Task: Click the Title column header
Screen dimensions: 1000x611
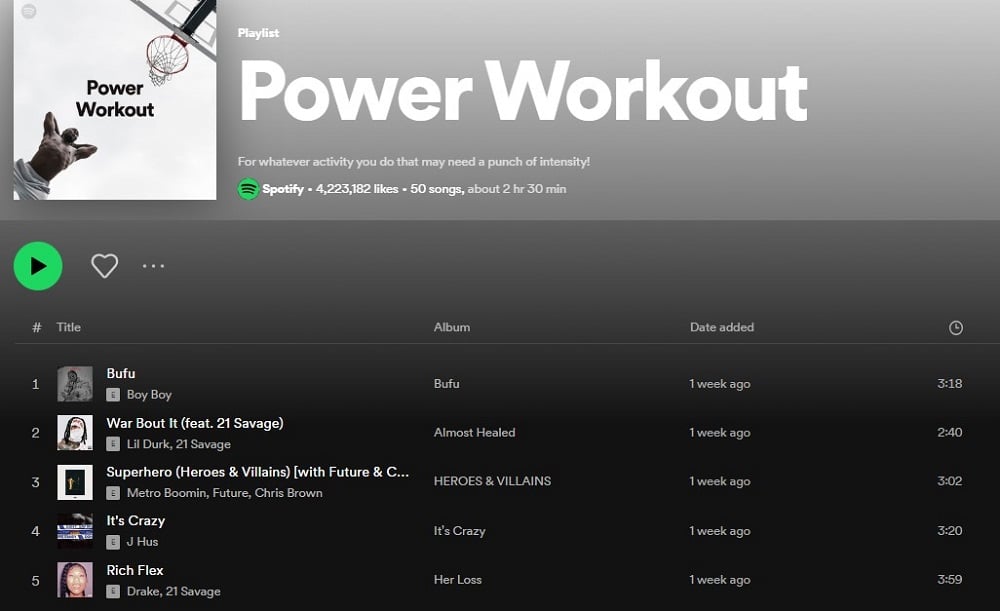Action: [x=68, y=327]
